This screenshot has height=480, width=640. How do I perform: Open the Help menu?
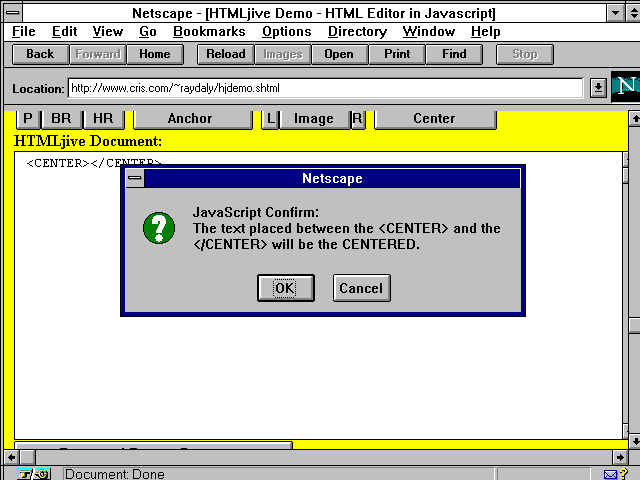486,31
